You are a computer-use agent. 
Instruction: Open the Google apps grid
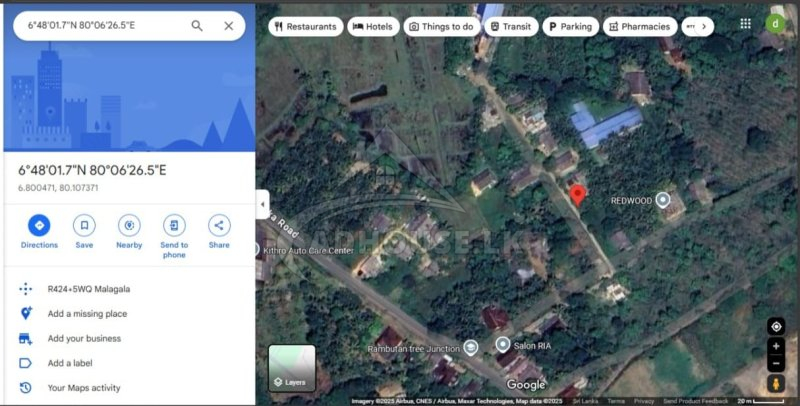click(x=745, y=23)
